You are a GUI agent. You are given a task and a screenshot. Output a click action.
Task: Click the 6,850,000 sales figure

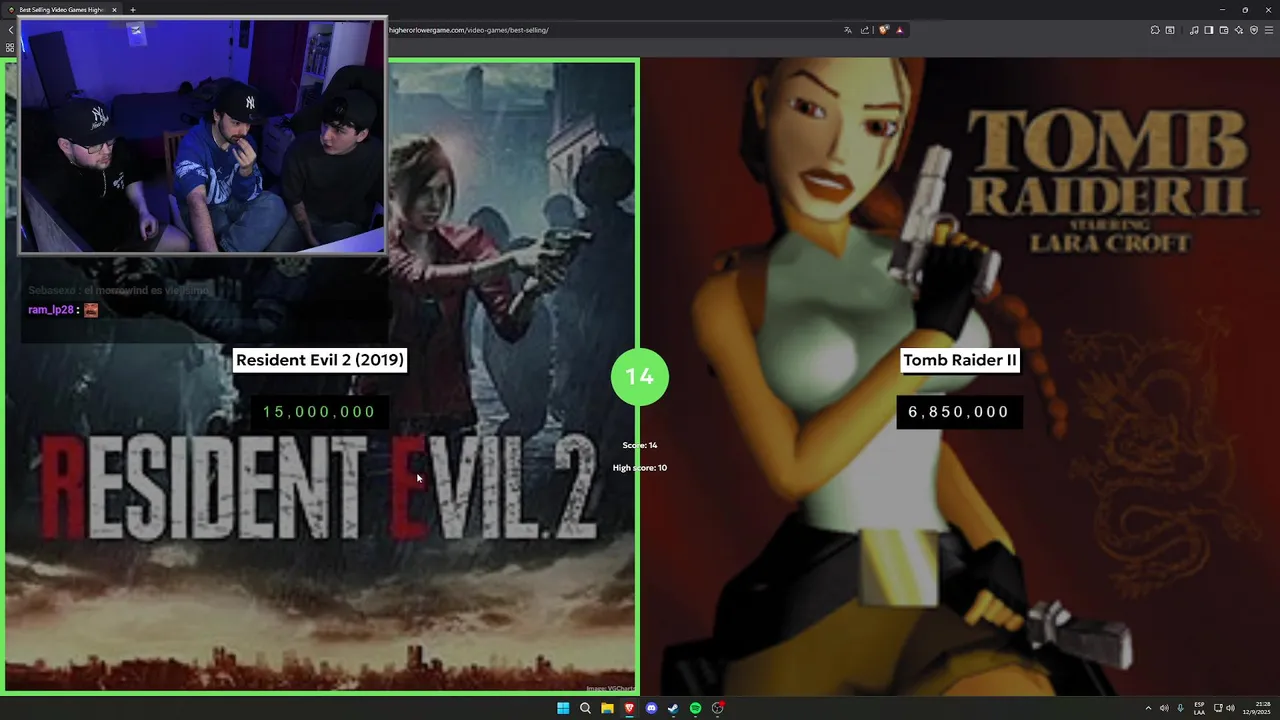959,412
